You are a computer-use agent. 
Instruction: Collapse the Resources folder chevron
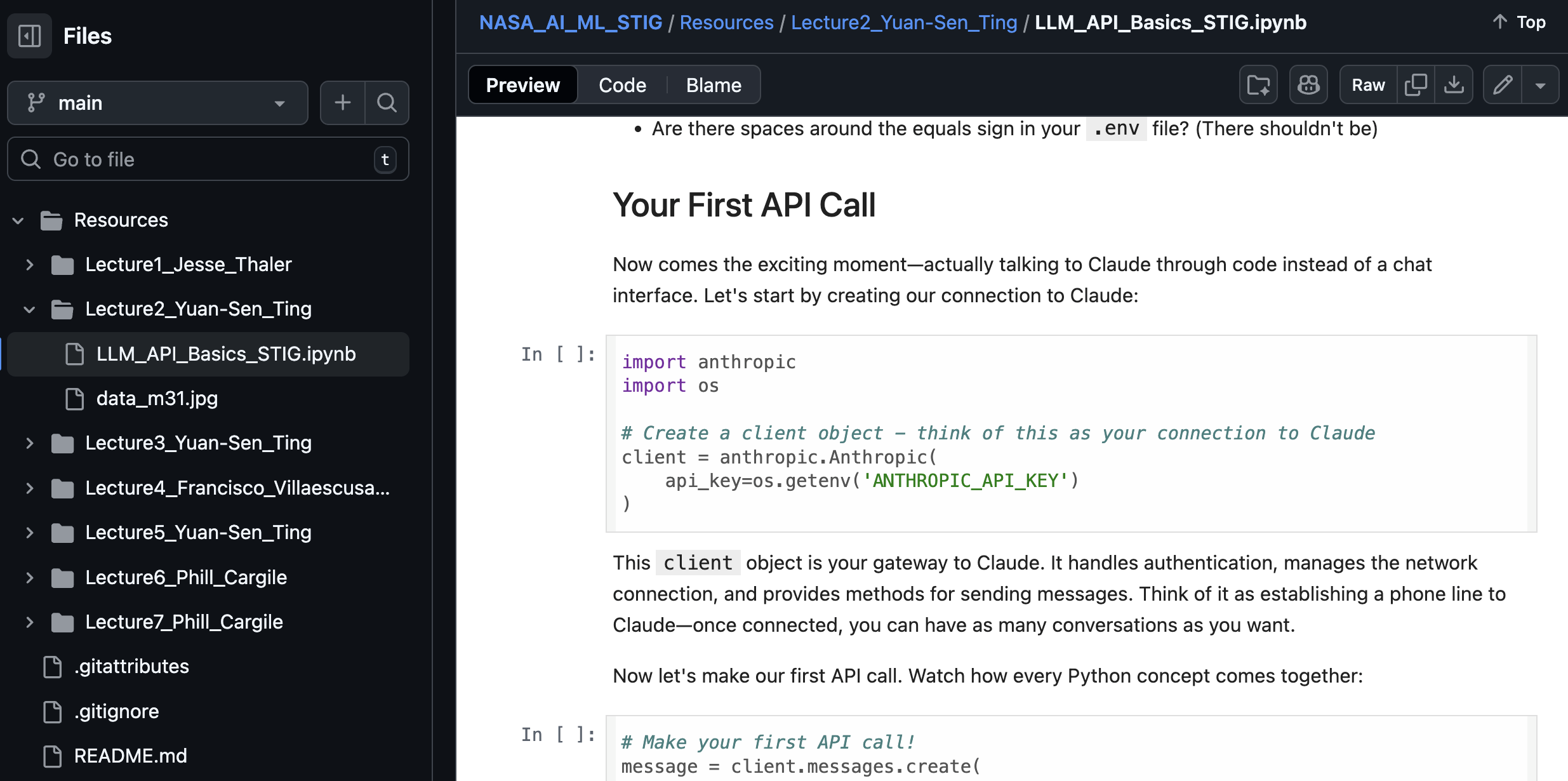(x=18, y=220)
